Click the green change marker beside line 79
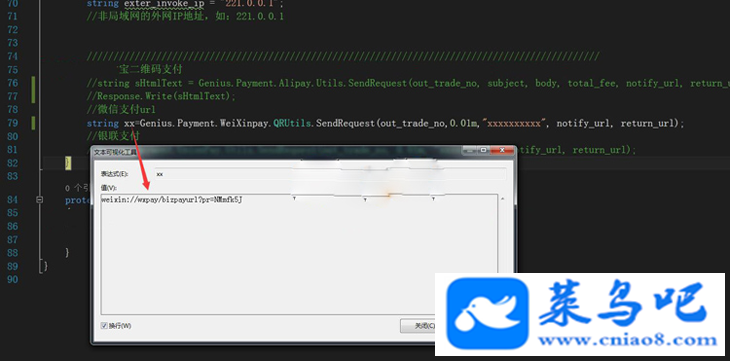This screenshot has height=361, width=730. (34, 123)
